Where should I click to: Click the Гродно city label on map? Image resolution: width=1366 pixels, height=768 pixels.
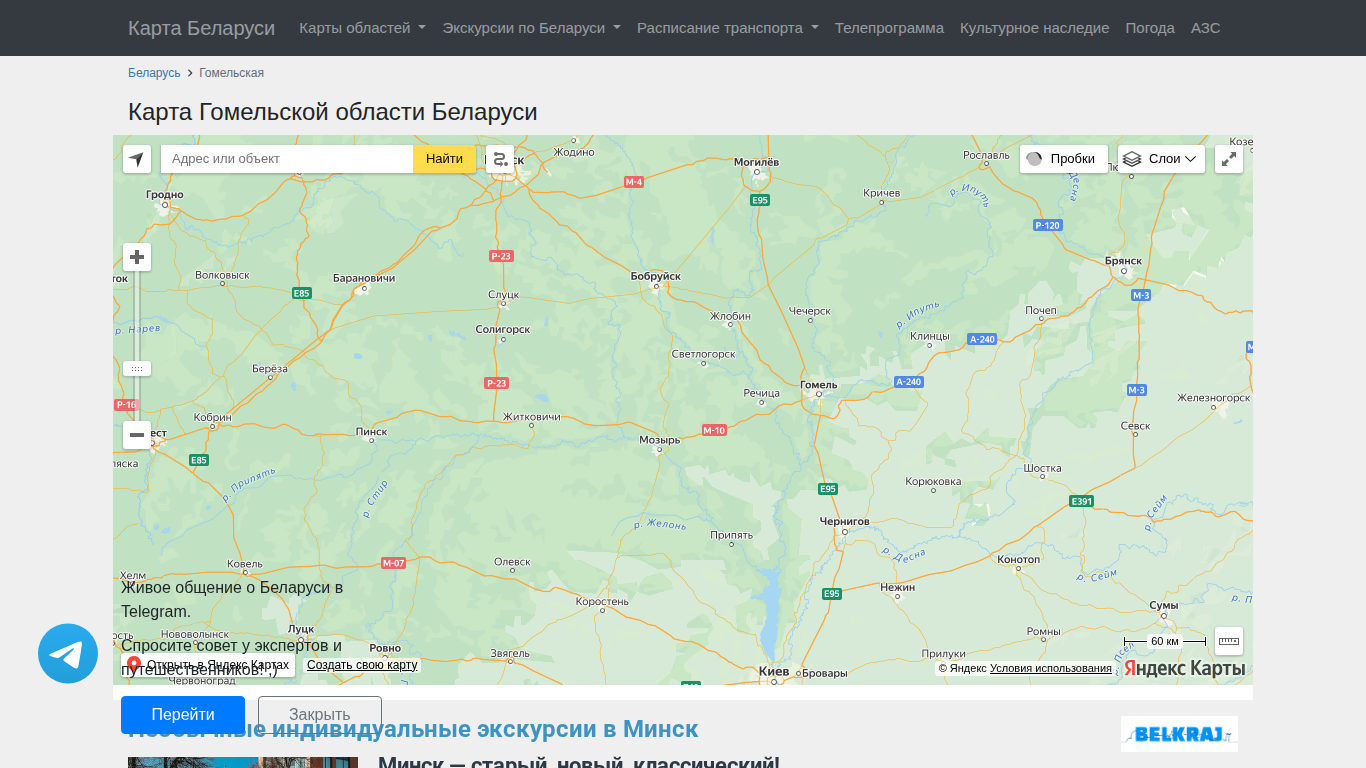click(x=165, y=195)
